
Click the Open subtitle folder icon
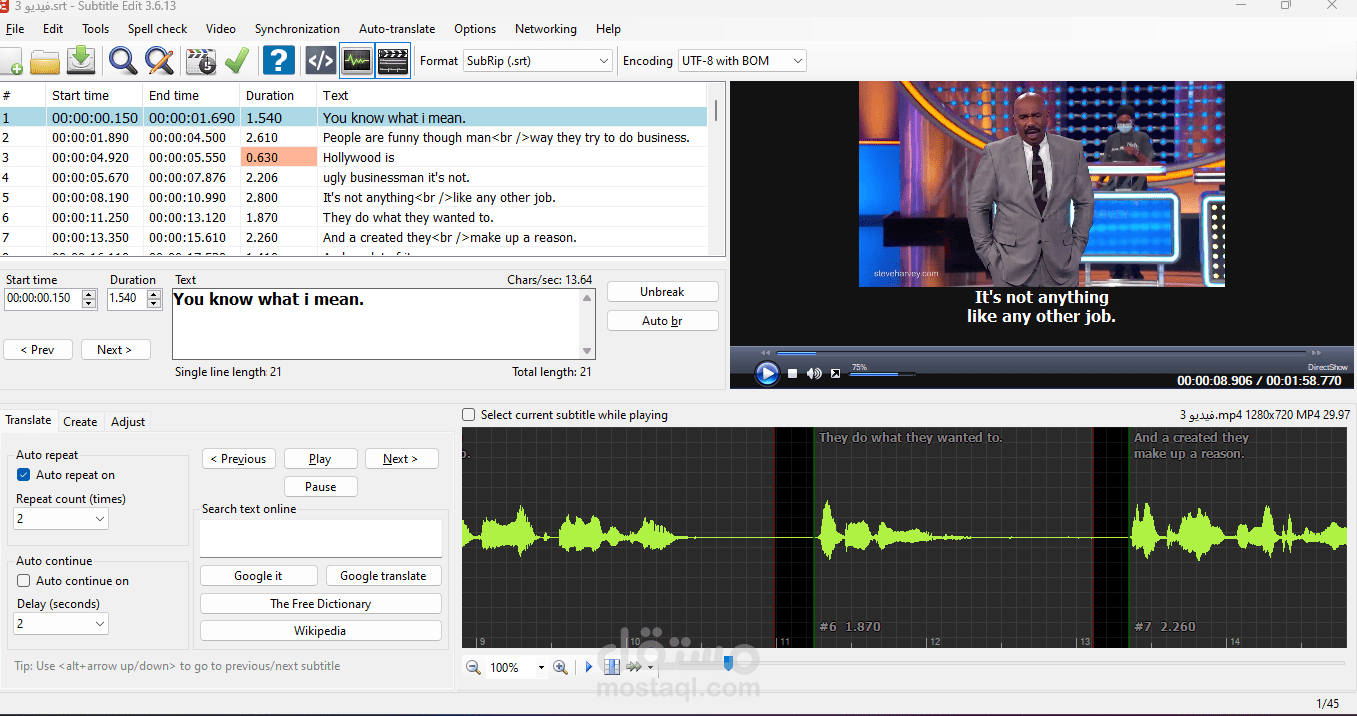click(x=45, y=61)
